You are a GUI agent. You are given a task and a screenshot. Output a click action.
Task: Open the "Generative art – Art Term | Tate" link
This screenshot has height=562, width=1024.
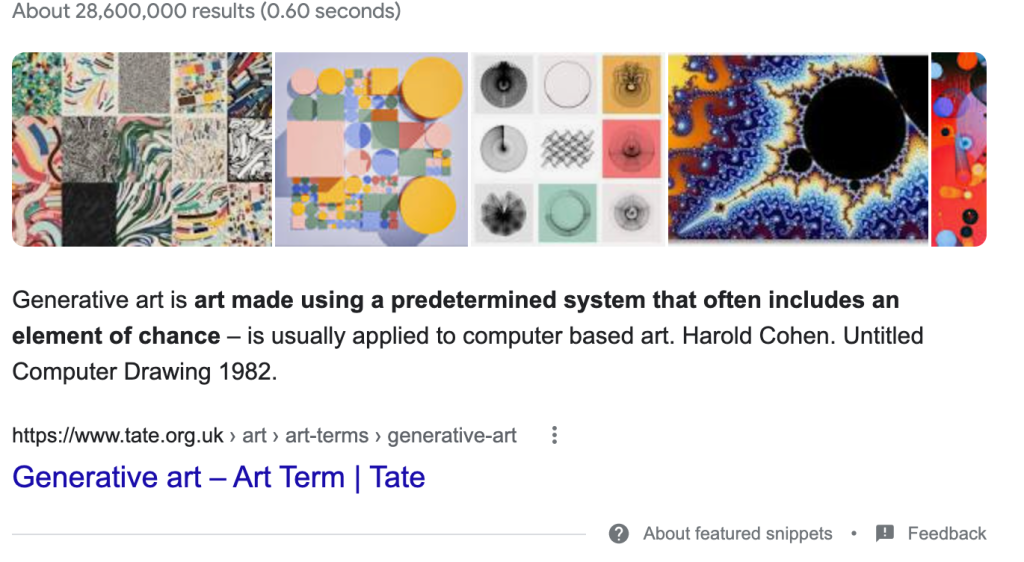tap(218, 477)
